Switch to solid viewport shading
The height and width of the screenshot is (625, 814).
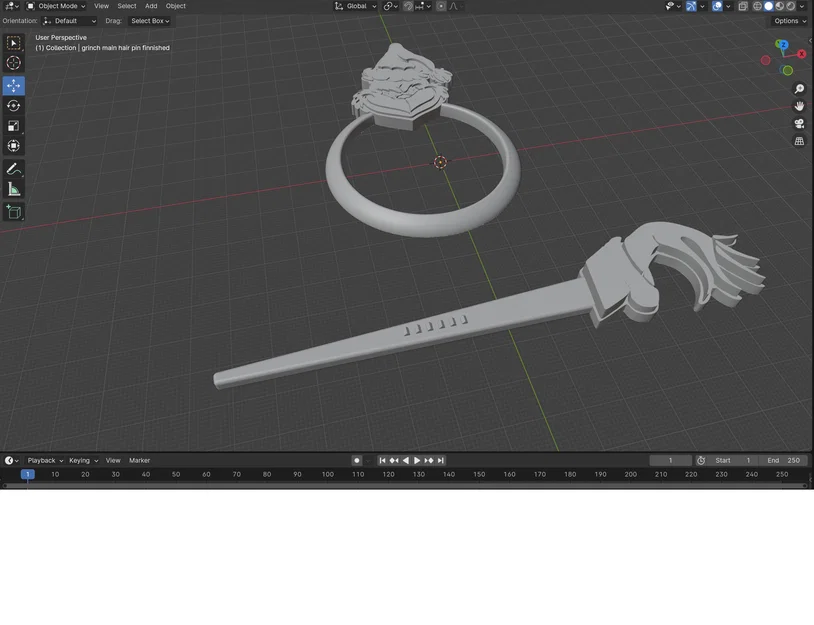(769, 6)
